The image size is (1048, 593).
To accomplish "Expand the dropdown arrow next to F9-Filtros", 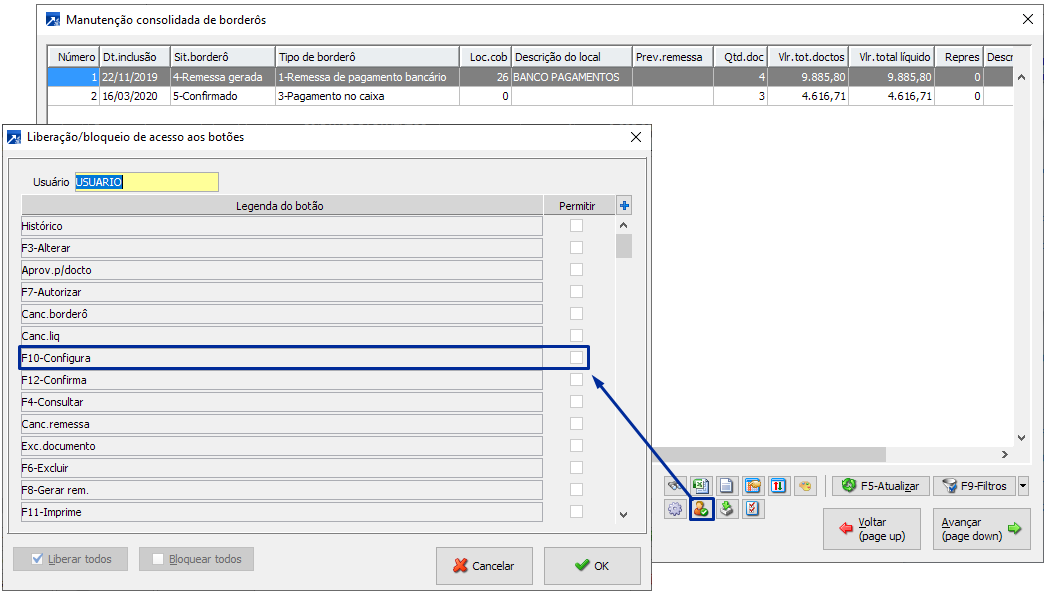I will pyautogui.click(x=1023, y=486).
